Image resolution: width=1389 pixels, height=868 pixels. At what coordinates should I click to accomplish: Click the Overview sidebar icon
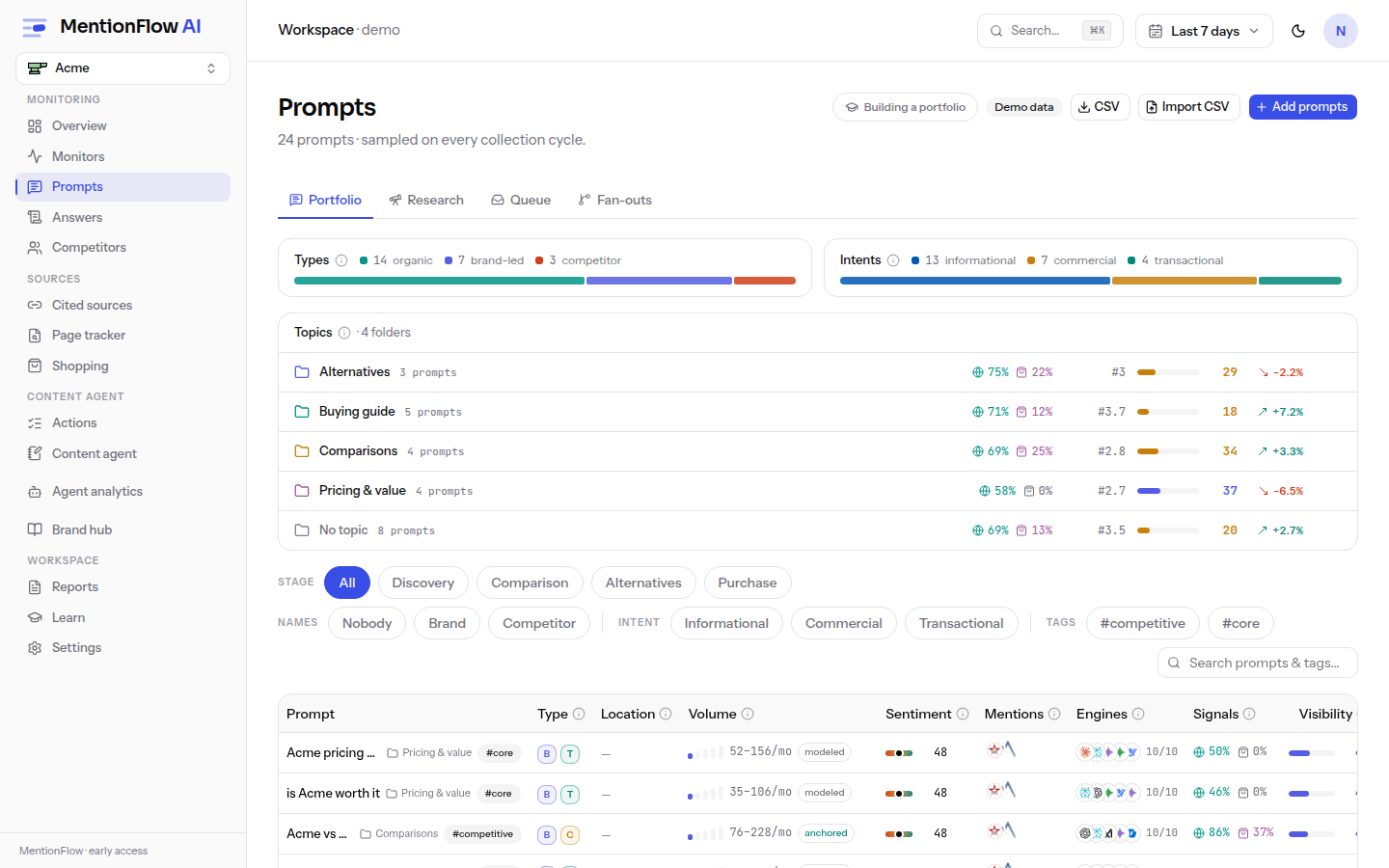click(x=35, y=126)
